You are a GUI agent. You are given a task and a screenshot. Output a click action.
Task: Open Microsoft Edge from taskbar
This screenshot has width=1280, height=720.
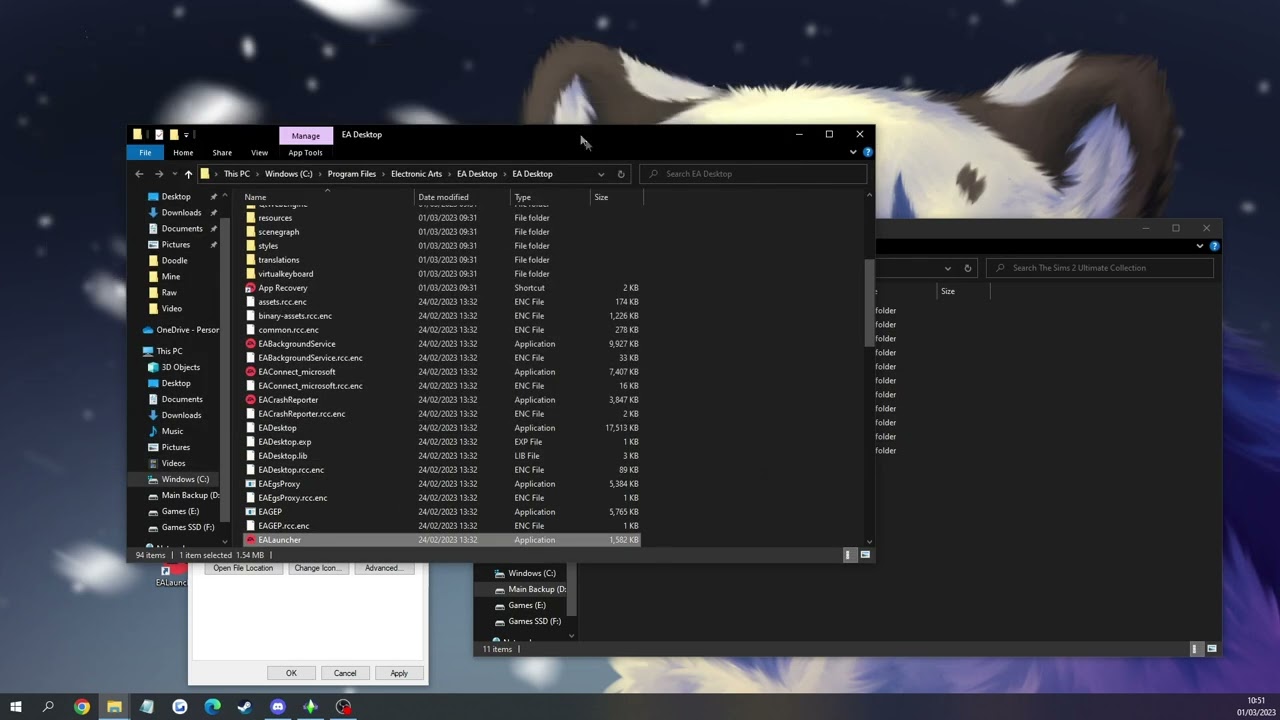212,707
